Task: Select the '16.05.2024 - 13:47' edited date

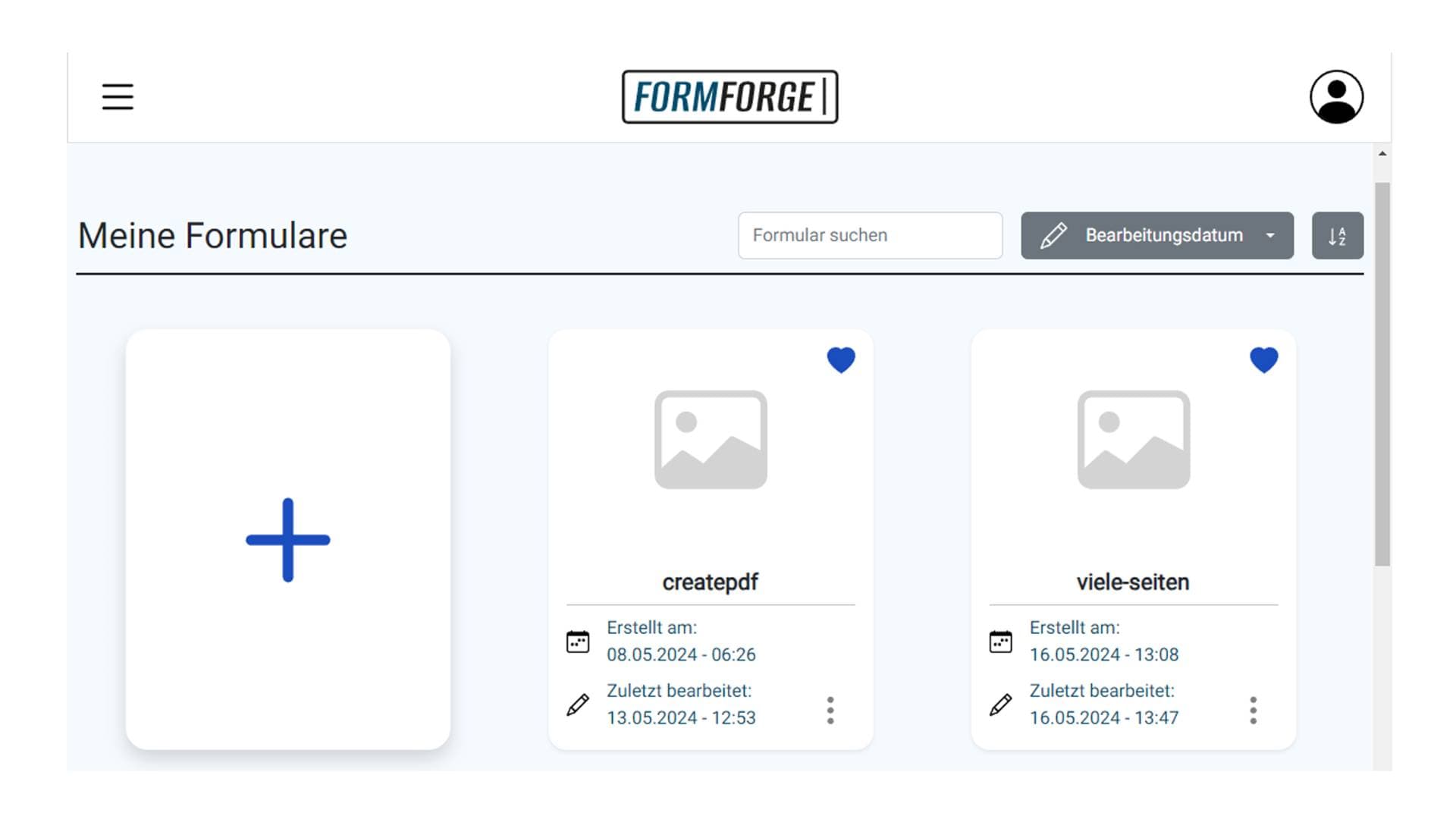Action: (1104, 717)
